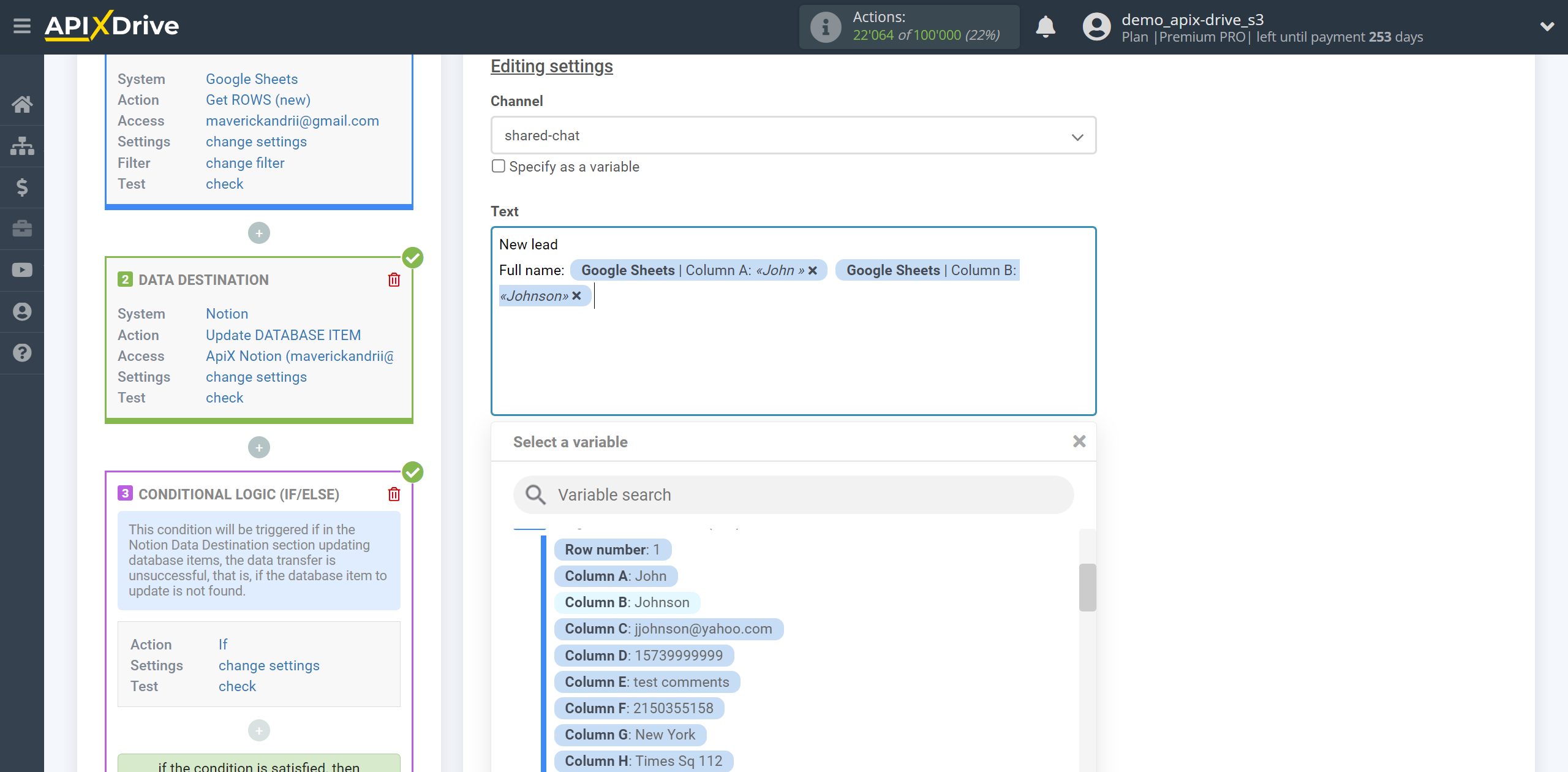
Task: Open Get ROWS (new) action link
Action: point(258,100)
